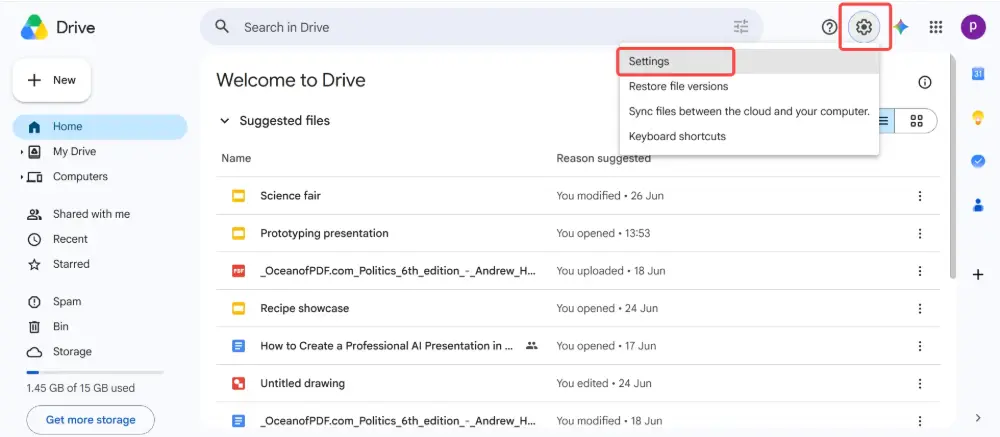Click the storage usage progress bar
The width and height of the screenshot is (1000, 437).
point(94,372)
